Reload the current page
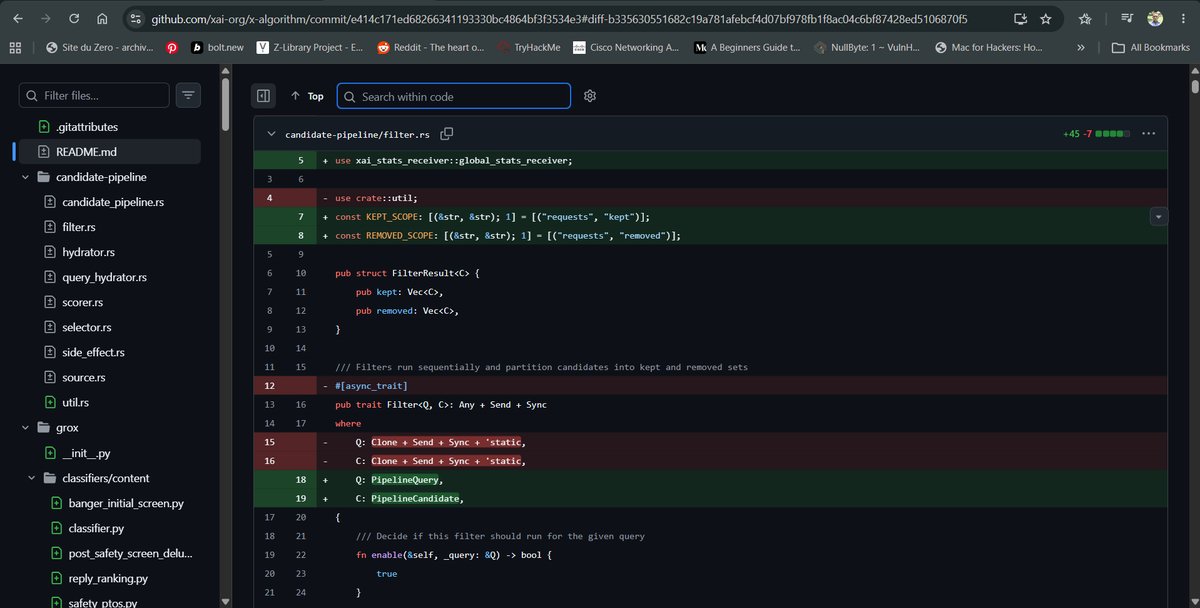Viewport: 1200px width, 608px height. click(x=75, y=19)
